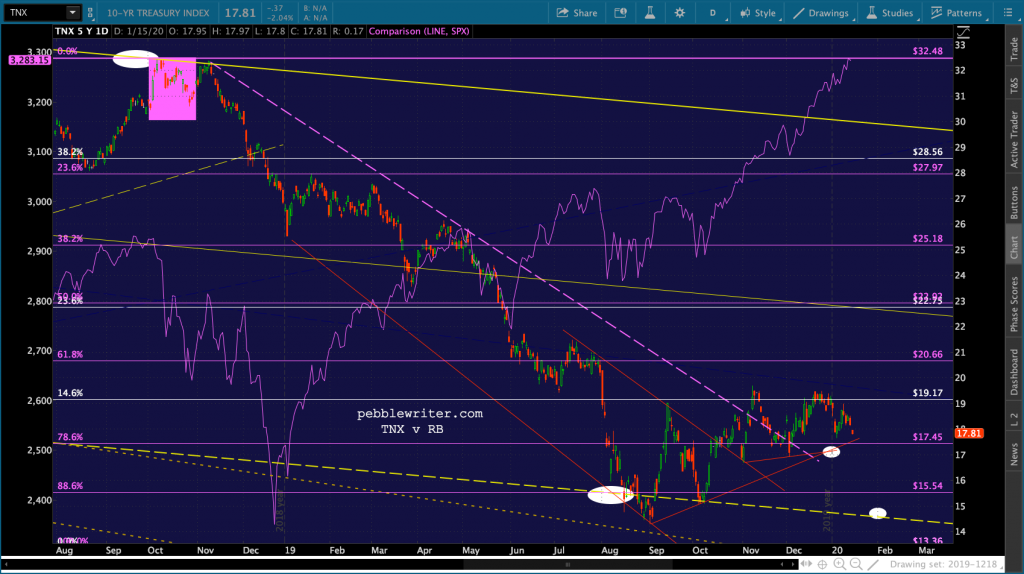
Task: Open the list actions menu icon
Action: coord(1007,13)
